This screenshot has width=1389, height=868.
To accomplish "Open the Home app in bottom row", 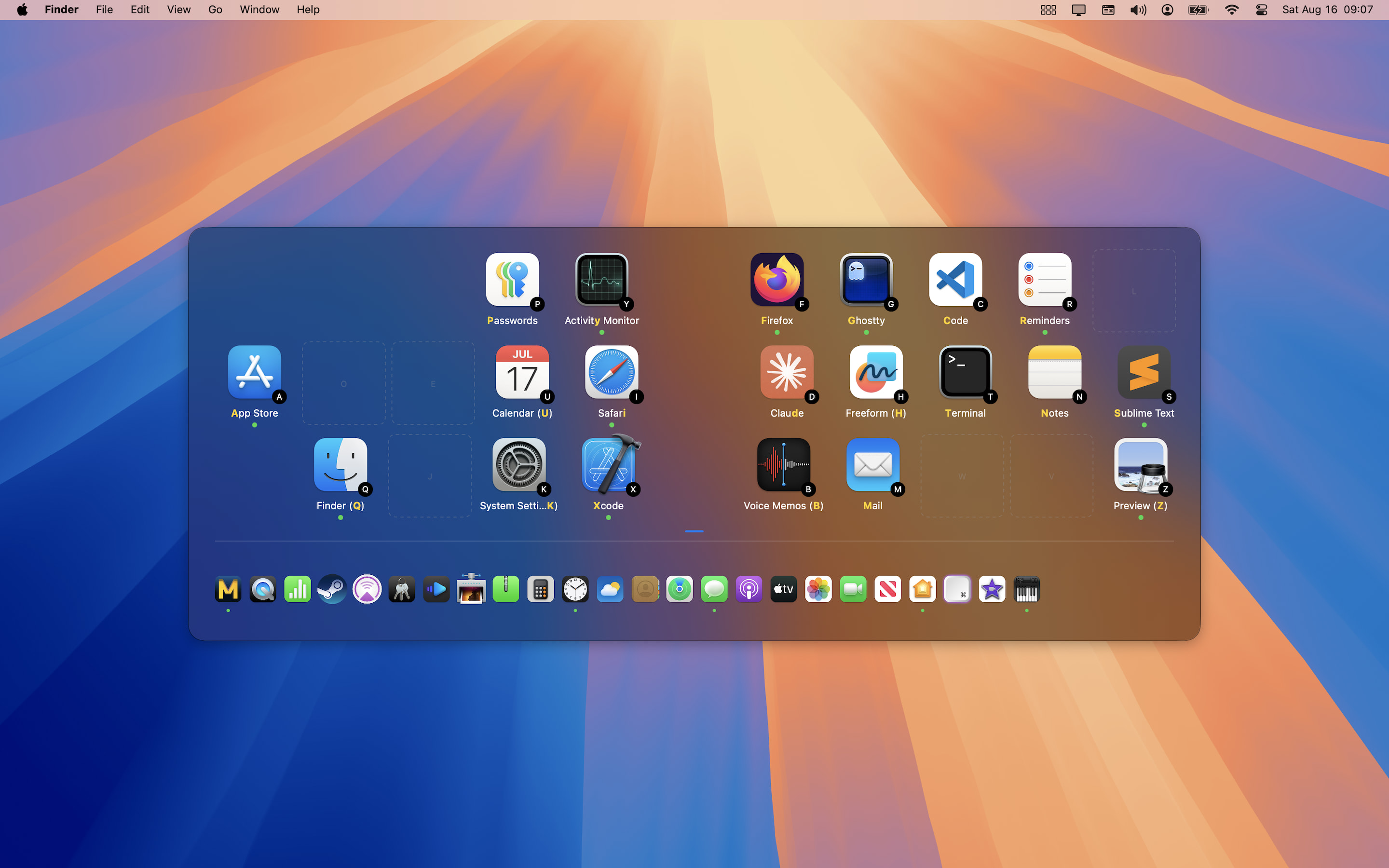I will coord(922,589).
